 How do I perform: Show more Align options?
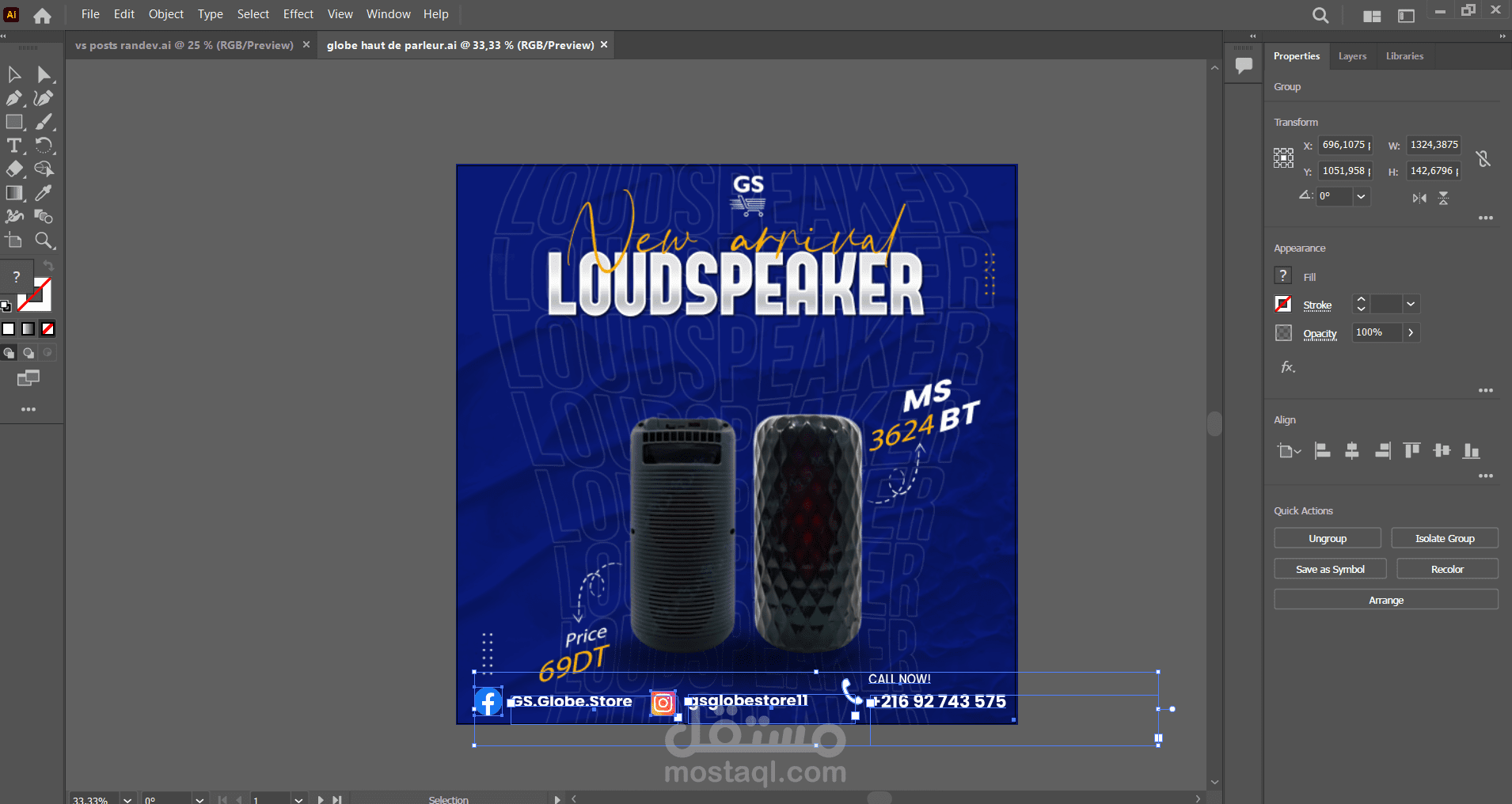click(x=1486, y=476)
